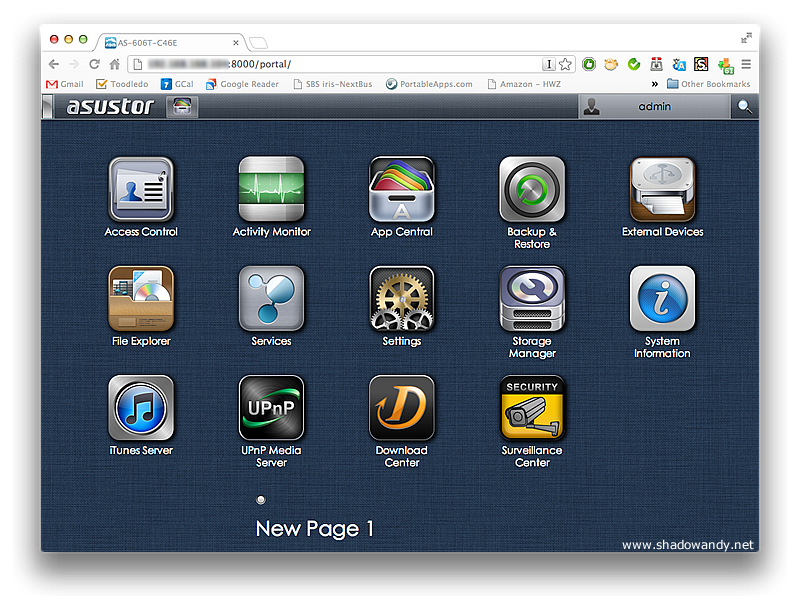Viewport: 800px width, 609px height.
Task: Launch Activity Monitor
Action: click(x=271, y=189)
